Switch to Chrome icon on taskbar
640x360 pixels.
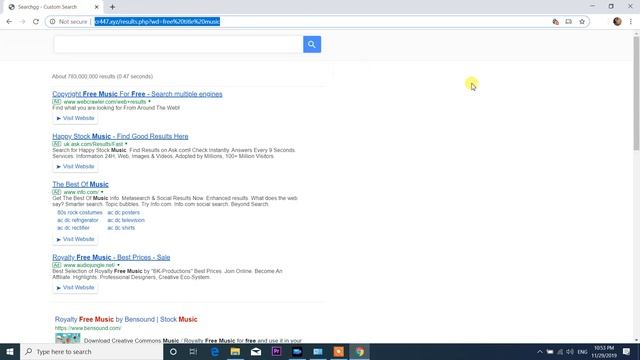pos(360,351)
